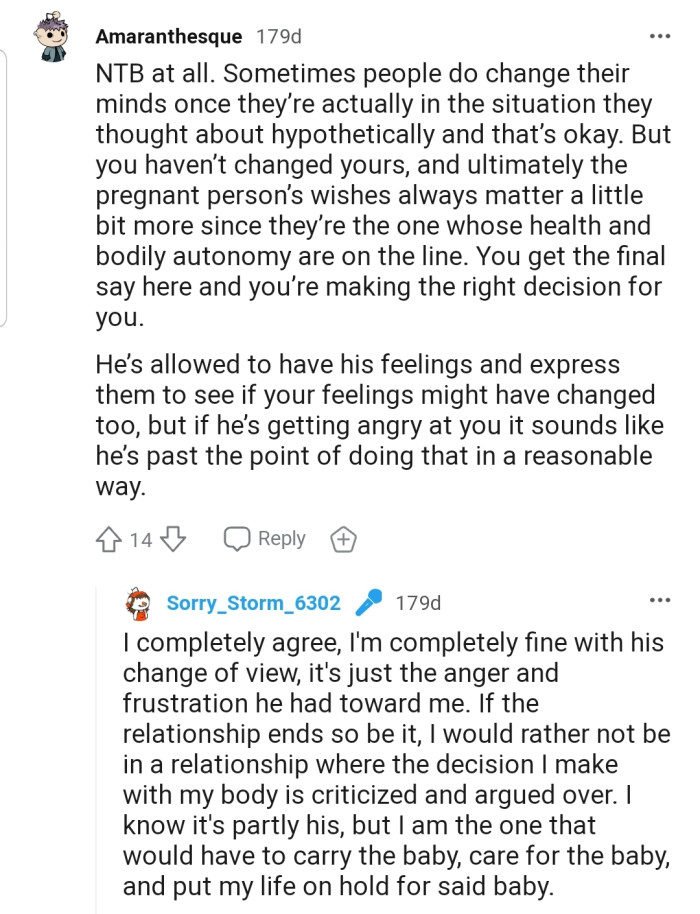Click the gray panel edge at far left
Screen dimensions: 700x914
[x=5, y=190]
